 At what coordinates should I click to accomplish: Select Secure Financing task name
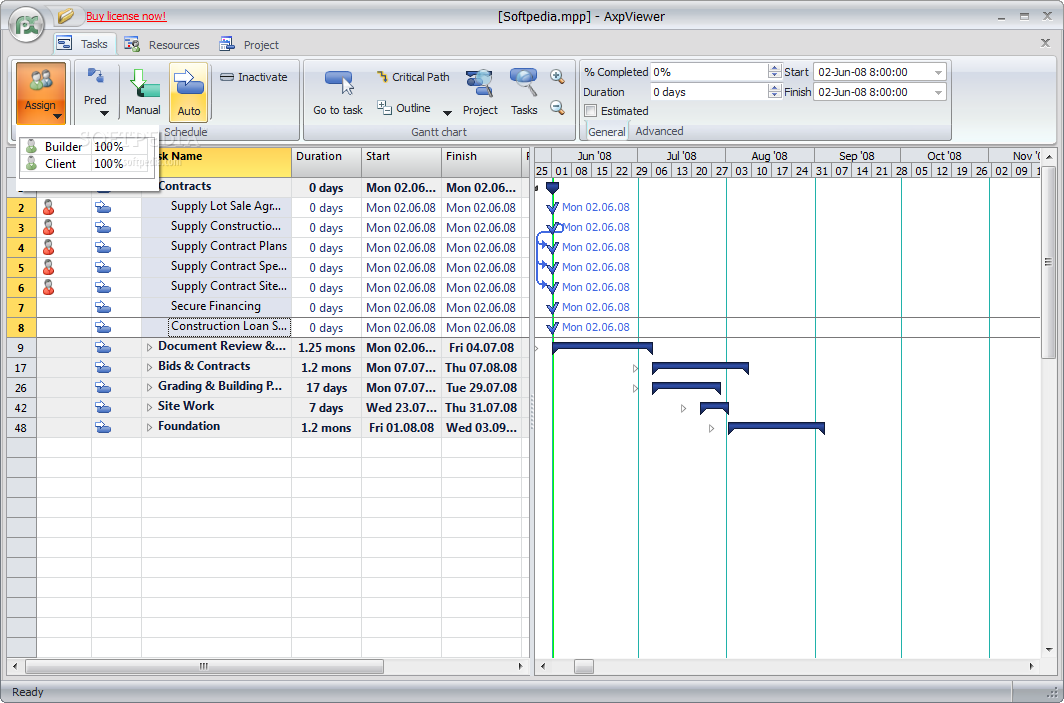pyautogui.click(x=216, y=306)
